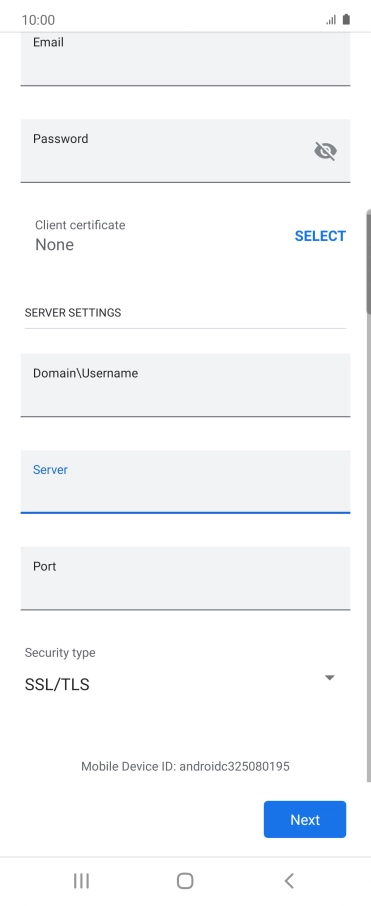Viewport: 371px width, 906px height.
Task: Click into Domain\Username field
Action: [186, 385]
